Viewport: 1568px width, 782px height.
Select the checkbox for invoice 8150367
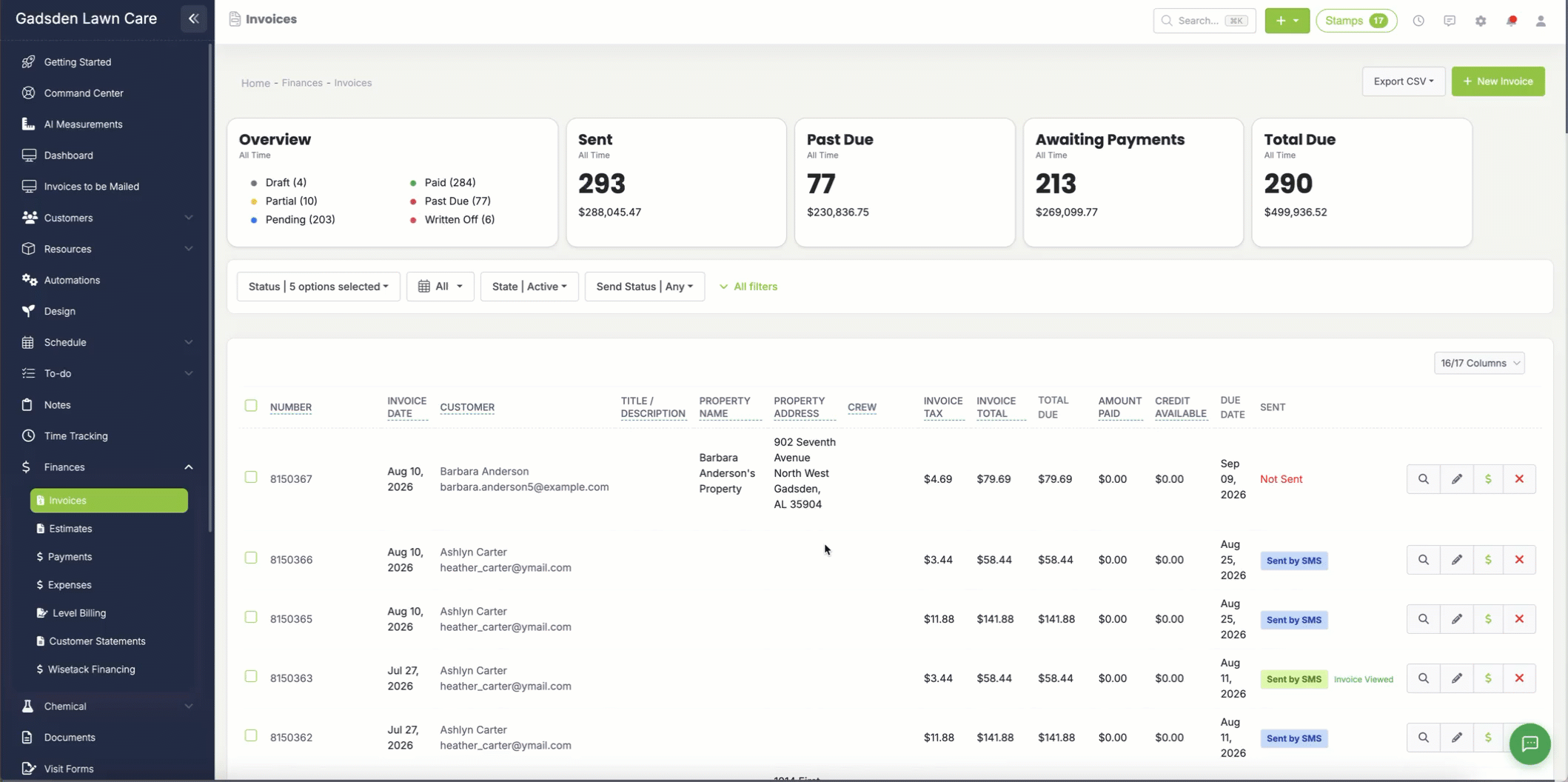(x=251, y=477)
